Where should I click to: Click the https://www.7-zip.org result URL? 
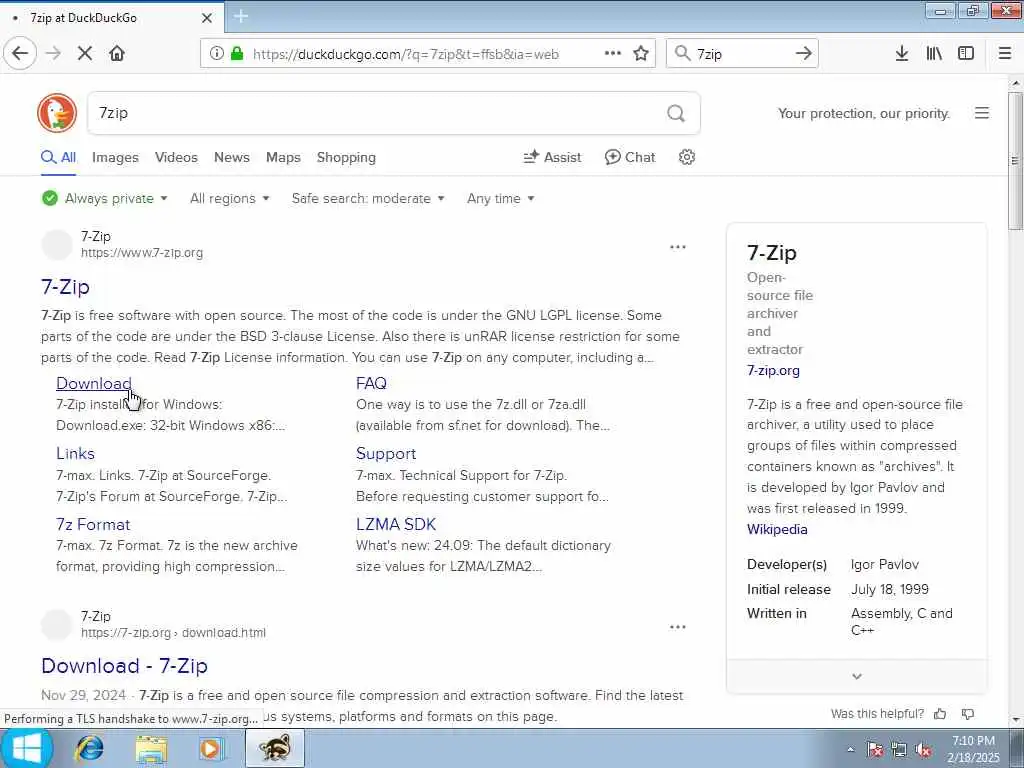[142, 253]
